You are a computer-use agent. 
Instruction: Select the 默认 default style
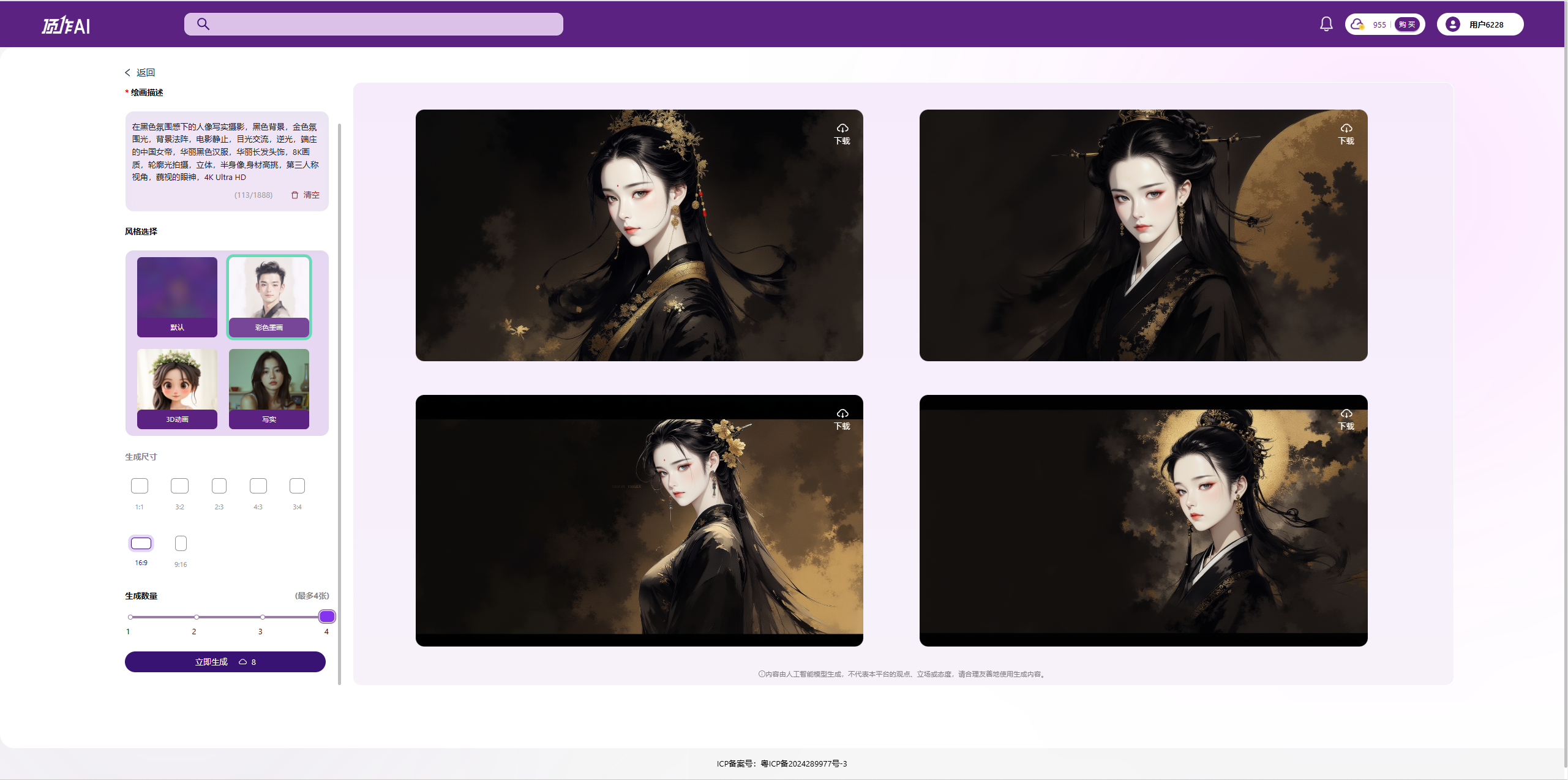pos(177,297)
